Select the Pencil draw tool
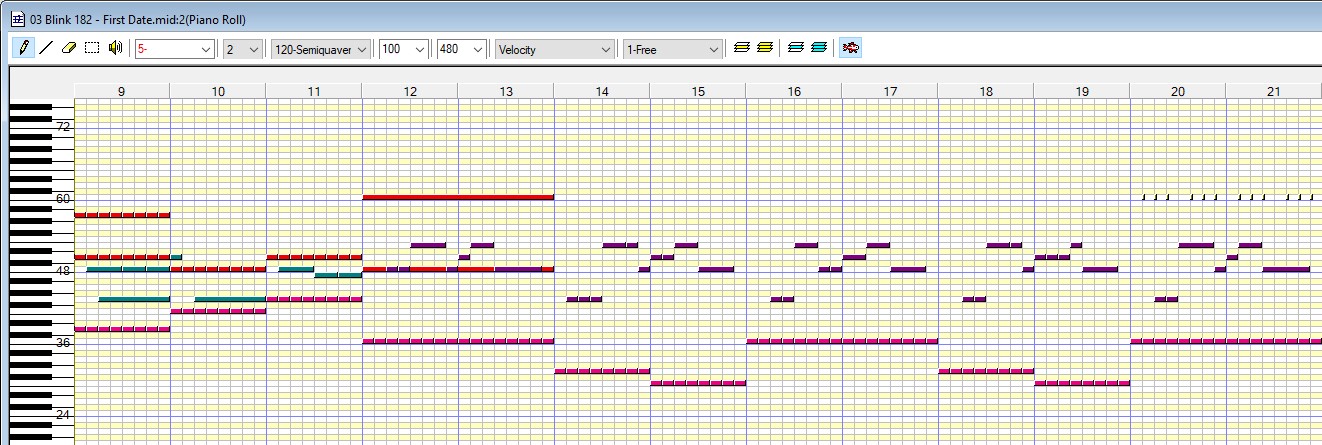1322x445 pixels. coord(24,48)
